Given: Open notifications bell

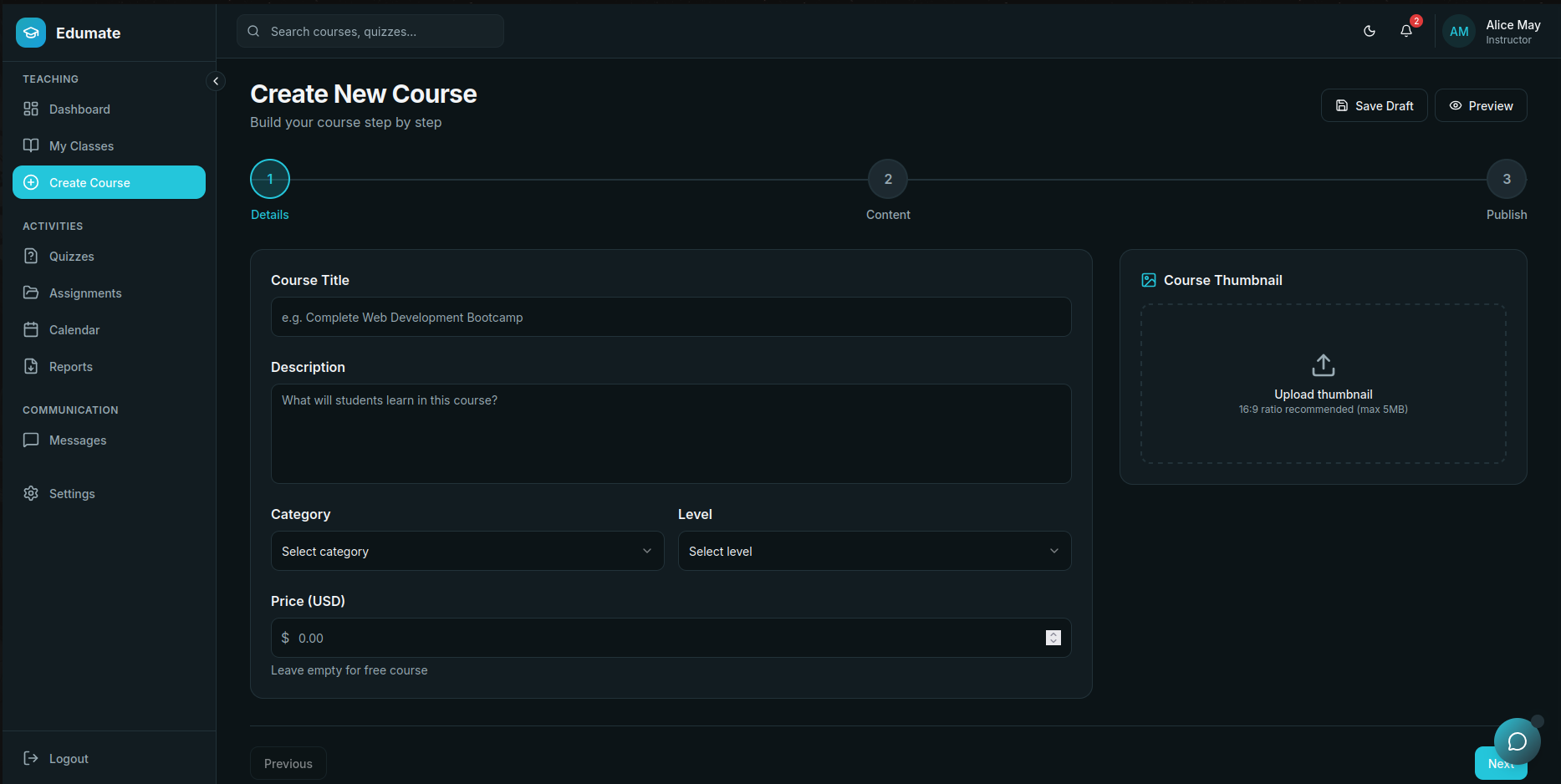Looking at the screenshot, I should point(1406,31).
